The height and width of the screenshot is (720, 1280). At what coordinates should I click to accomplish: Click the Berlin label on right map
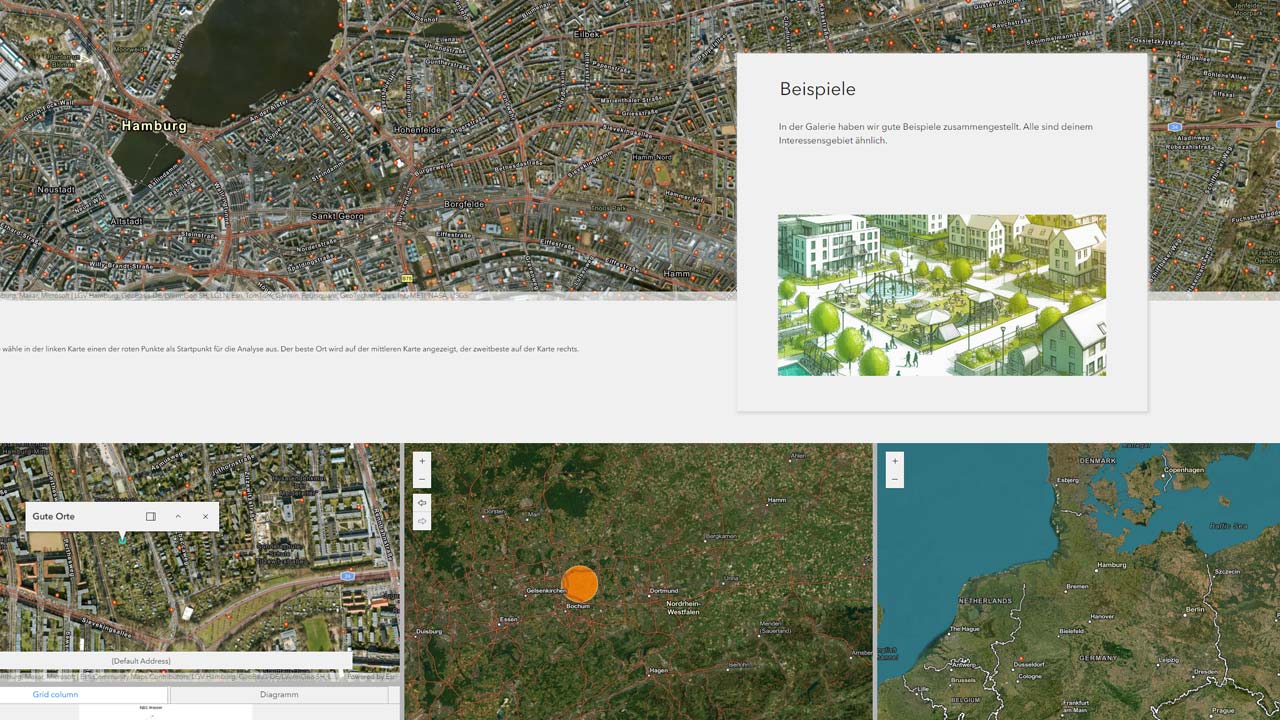[1195, 609]
